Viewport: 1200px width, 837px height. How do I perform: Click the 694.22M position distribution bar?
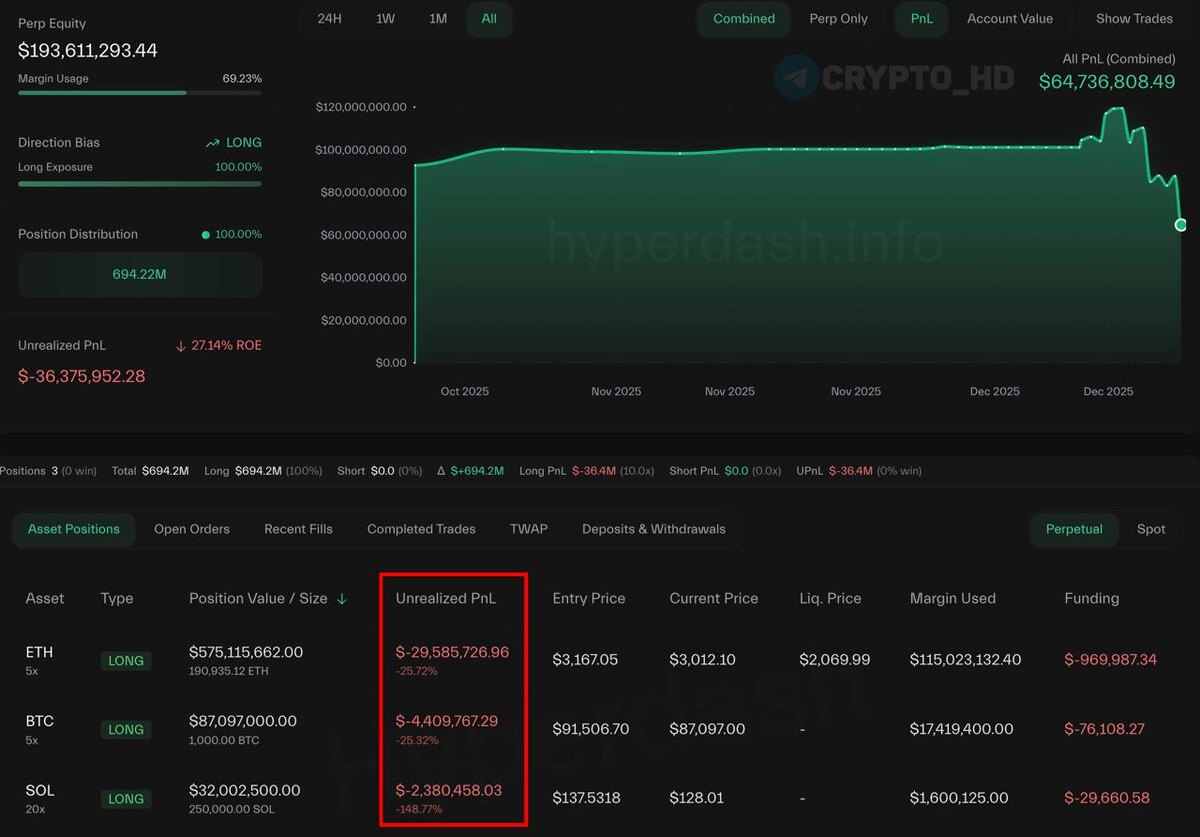point(140,274)
